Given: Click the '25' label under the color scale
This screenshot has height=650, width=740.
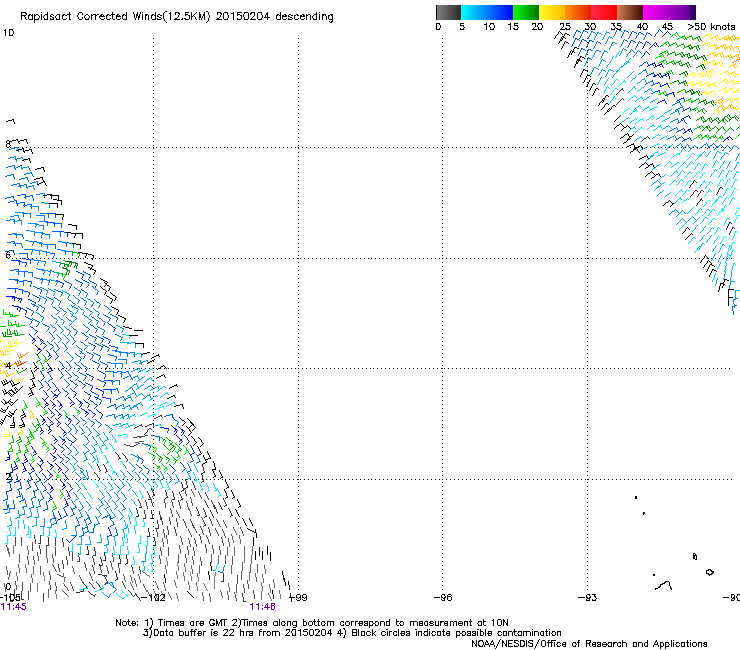Looking at the screenshot, I should (565, 27).
